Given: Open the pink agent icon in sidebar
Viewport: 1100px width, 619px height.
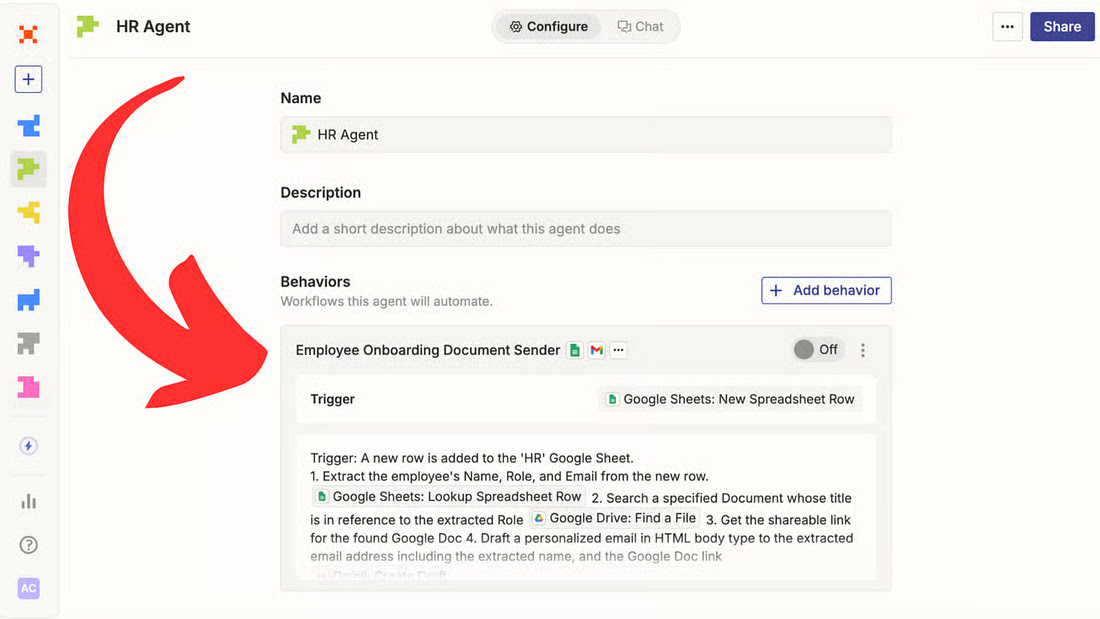Looking at the screenshot, I should [28, 387].
